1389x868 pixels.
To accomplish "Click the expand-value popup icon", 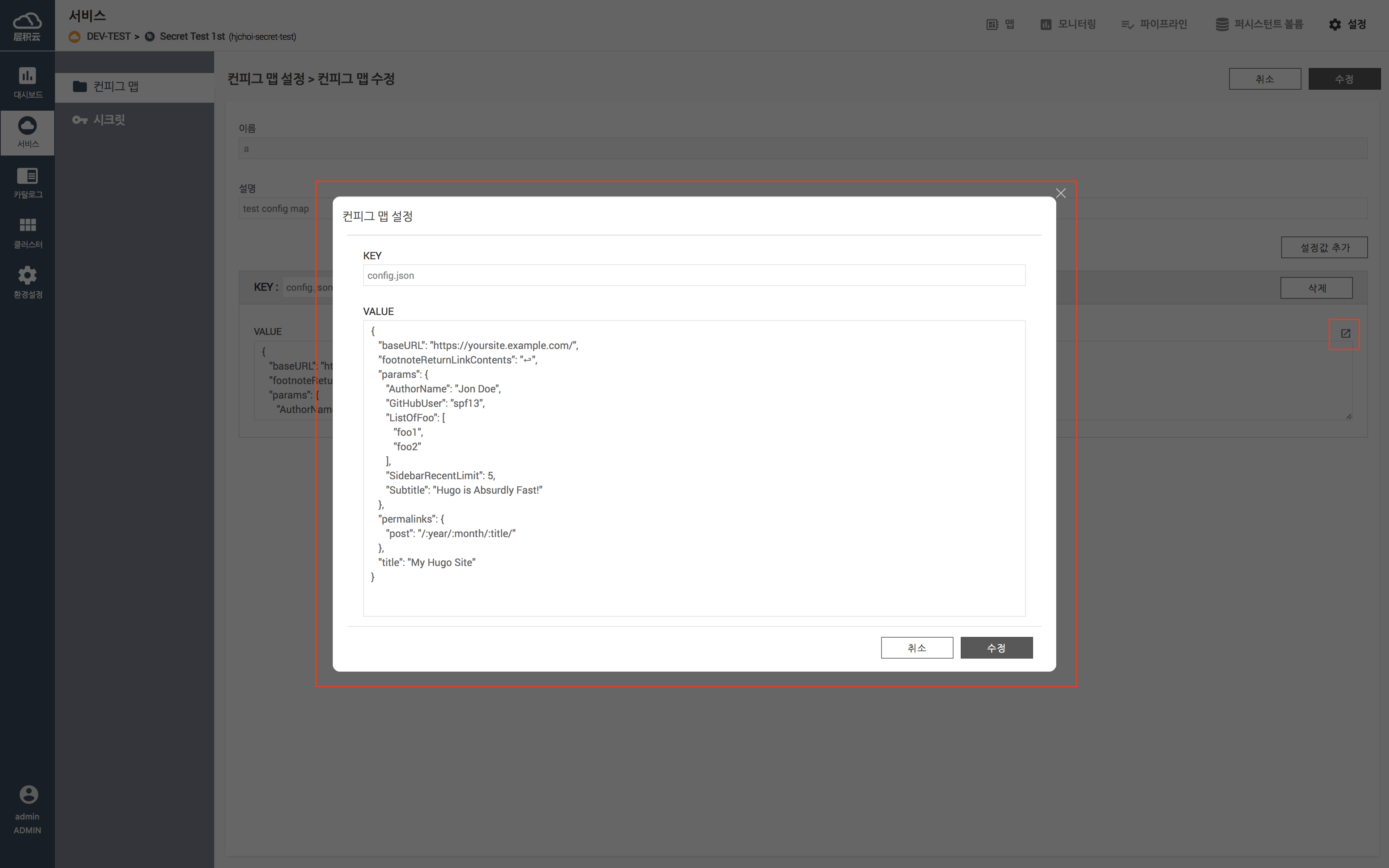I will (x=1345, y=333).
